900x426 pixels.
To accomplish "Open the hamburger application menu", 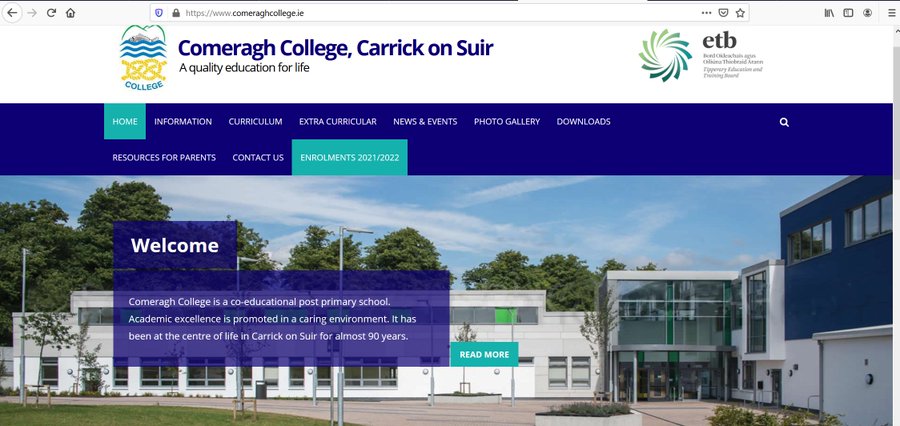I will tap(891, 13).
